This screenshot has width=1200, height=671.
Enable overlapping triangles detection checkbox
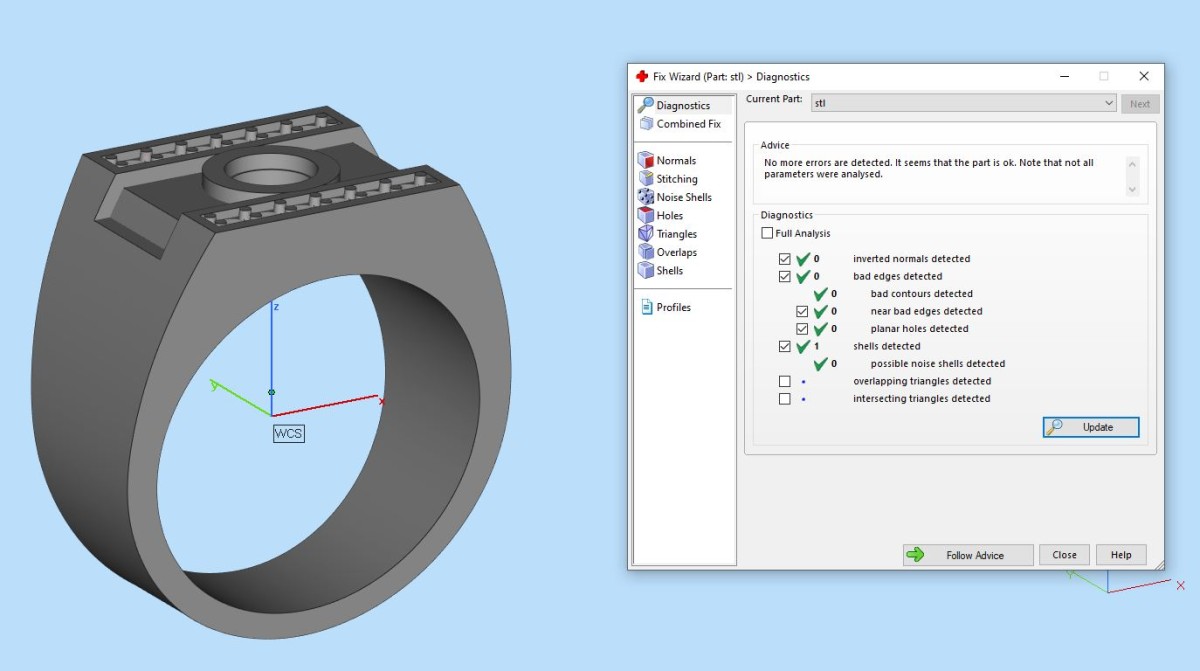[785, 381]
